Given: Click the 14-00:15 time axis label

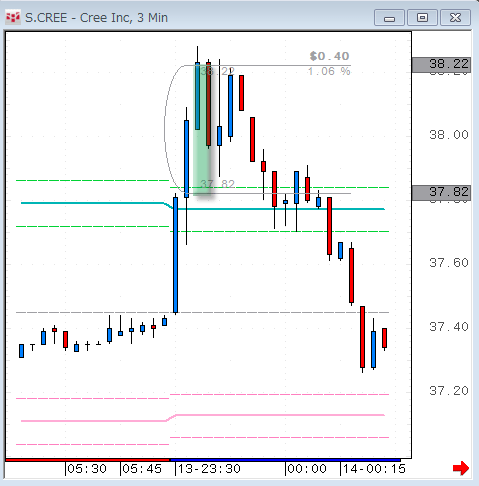Looking at the screenshot, I should click(x=374, y=469).
